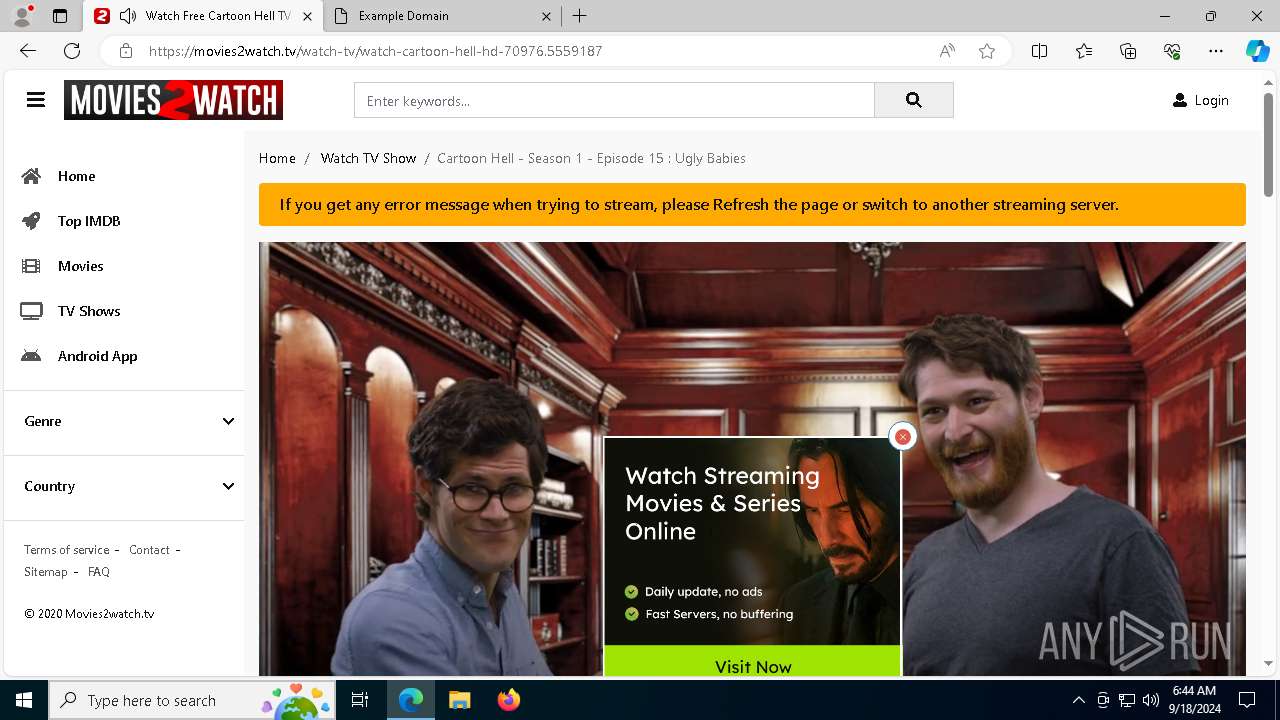Open Collections in Edge toolbar
The image size is (1280, 720).
tap(1128, 51)
